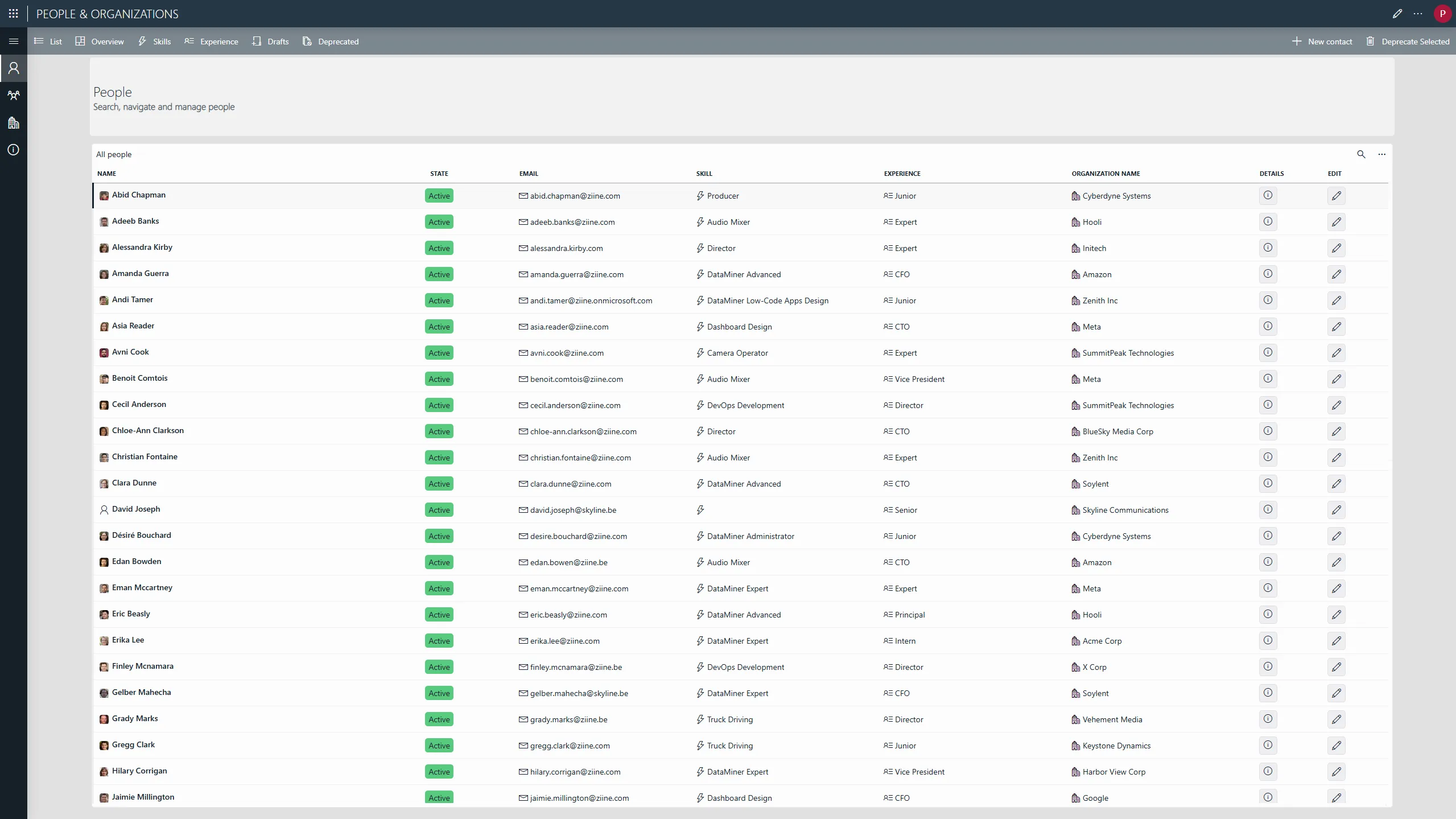1456x819 pixels.
Task: Open the Teams group sidebar icon
Action: [x=14, y=96]
